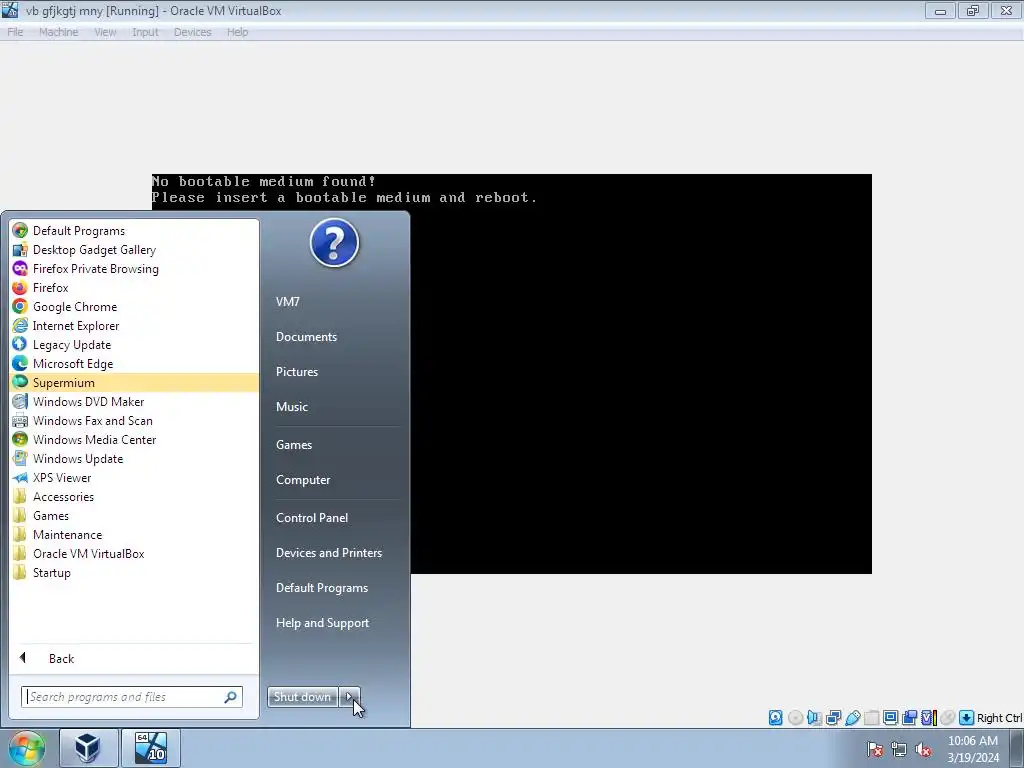Open Help and Support

[322, 623]
